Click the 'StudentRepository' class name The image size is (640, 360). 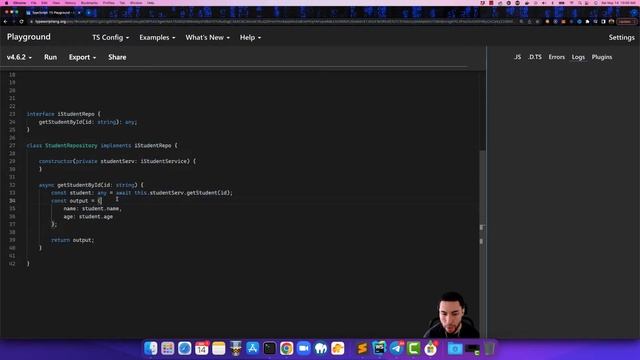pos(71,145)
